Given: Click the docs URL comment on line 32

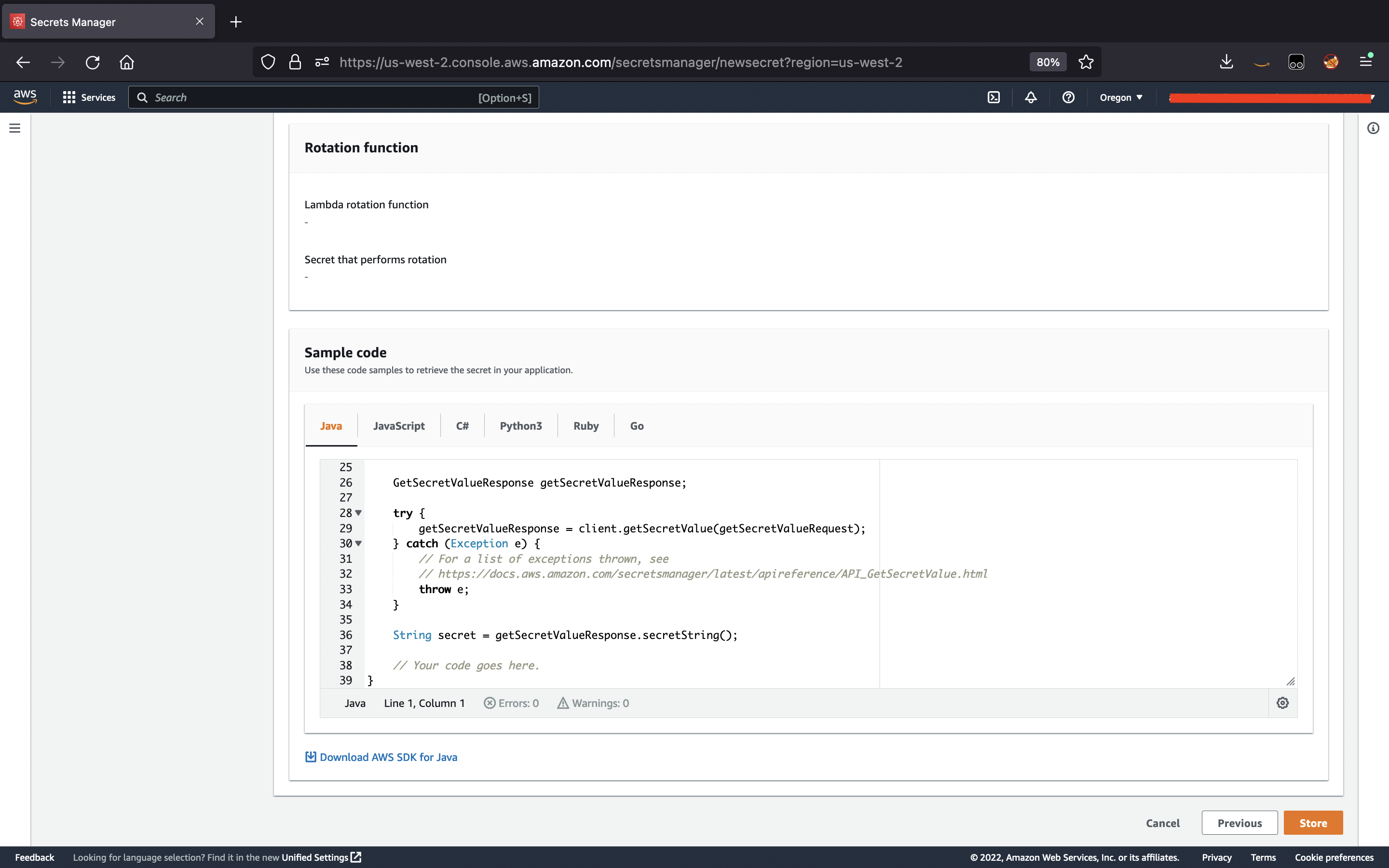Looking at the screenshot, I should coord(703,573).
